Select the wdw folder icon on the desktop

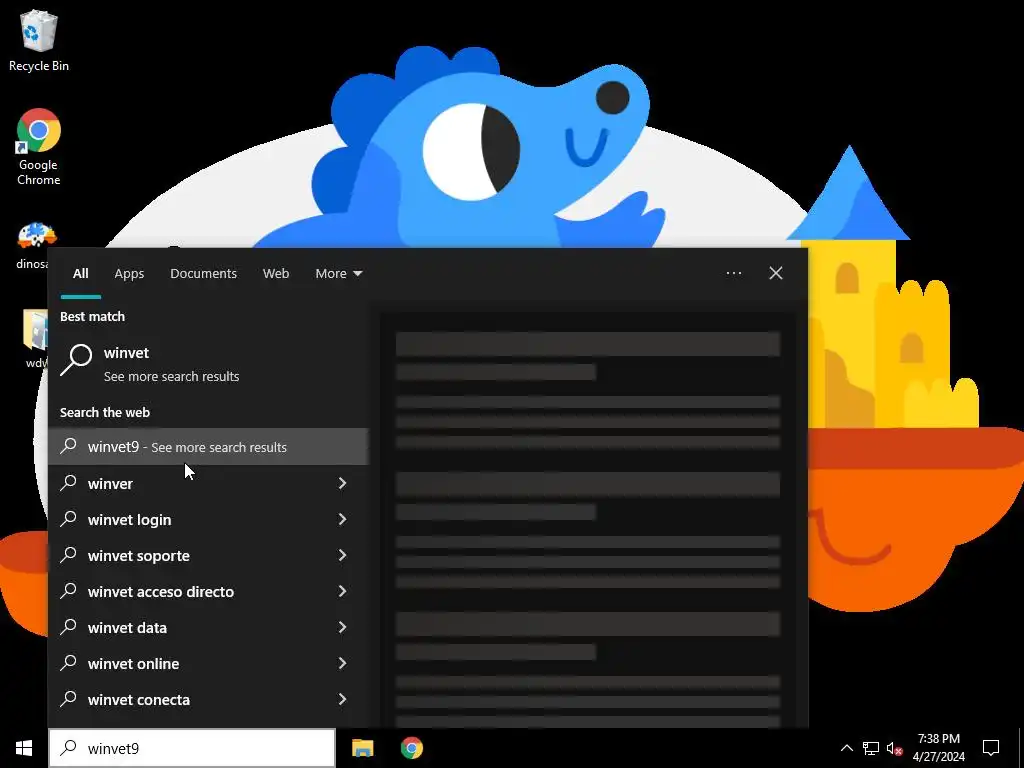35,338
